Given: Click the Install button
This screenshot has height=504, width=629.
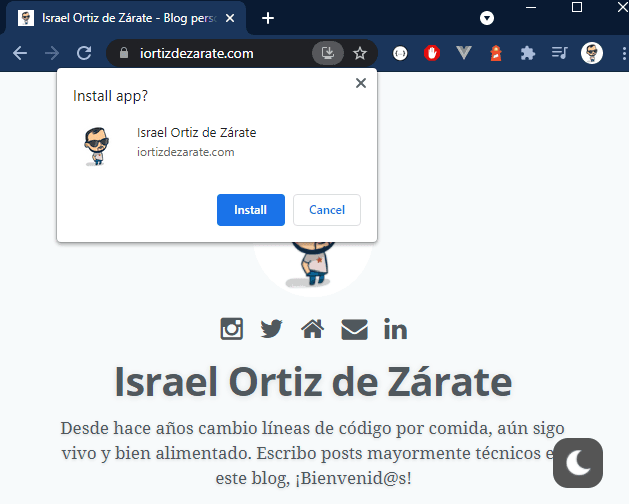Looking at the screenshot, I should 250,210.
